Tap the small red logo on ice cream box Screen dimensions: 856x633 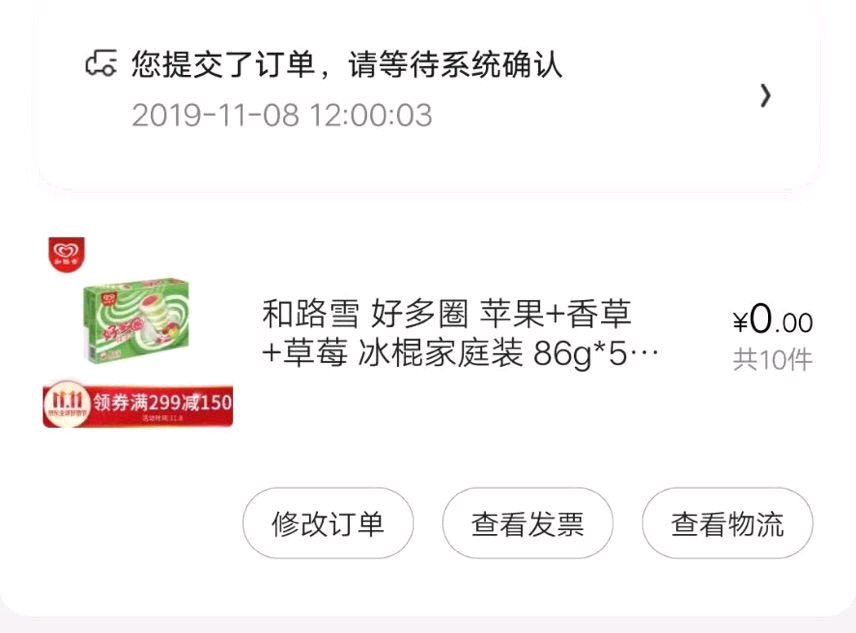click(x=110, y=298)
